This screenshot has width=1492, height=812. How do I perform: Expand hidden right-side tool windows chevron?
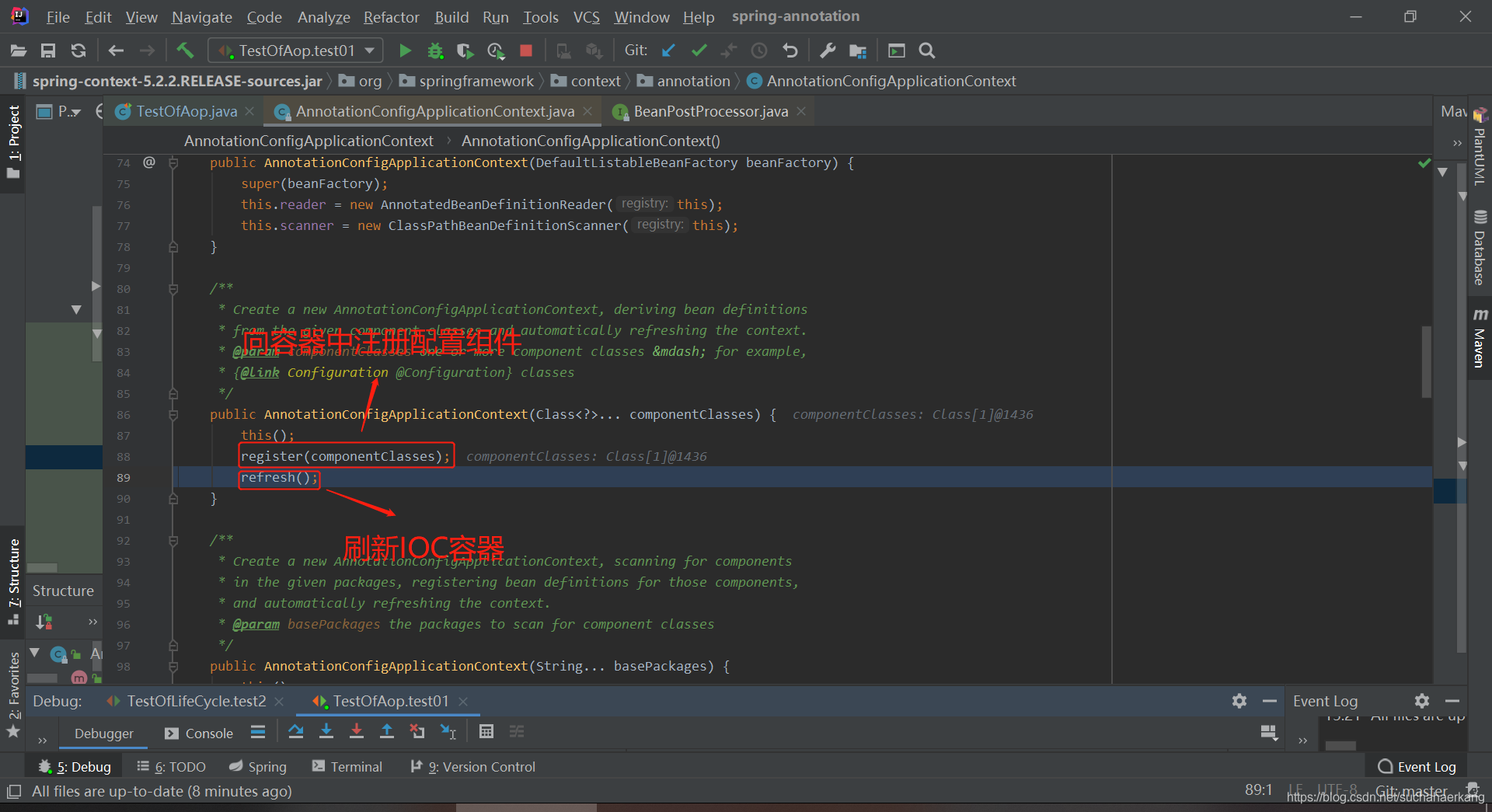(1457, 143)
